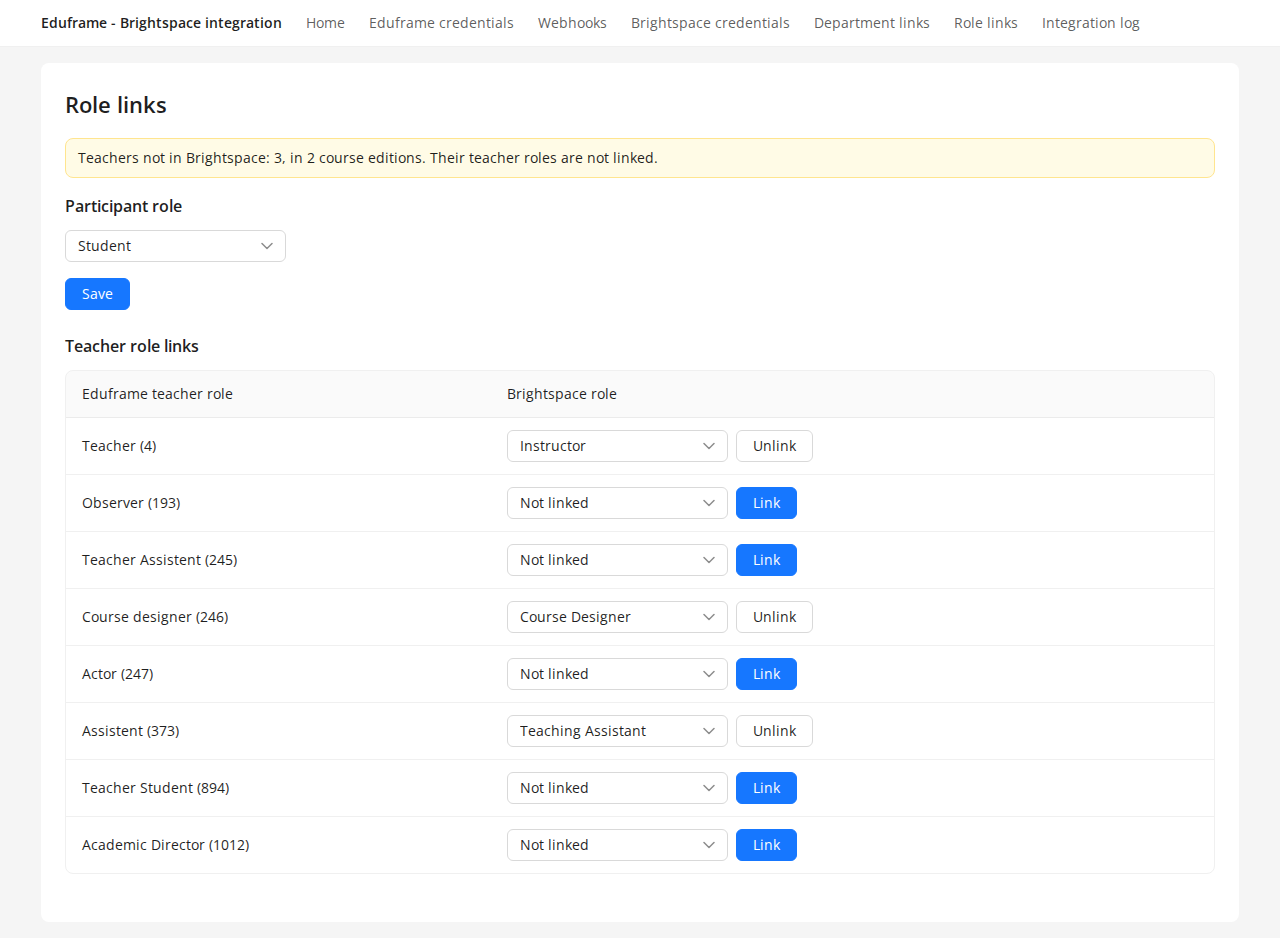This screenshot has height=938, width=1280.
Task: Click the 'Teacher (4)' role name
Action: click(x=119, y=446)
